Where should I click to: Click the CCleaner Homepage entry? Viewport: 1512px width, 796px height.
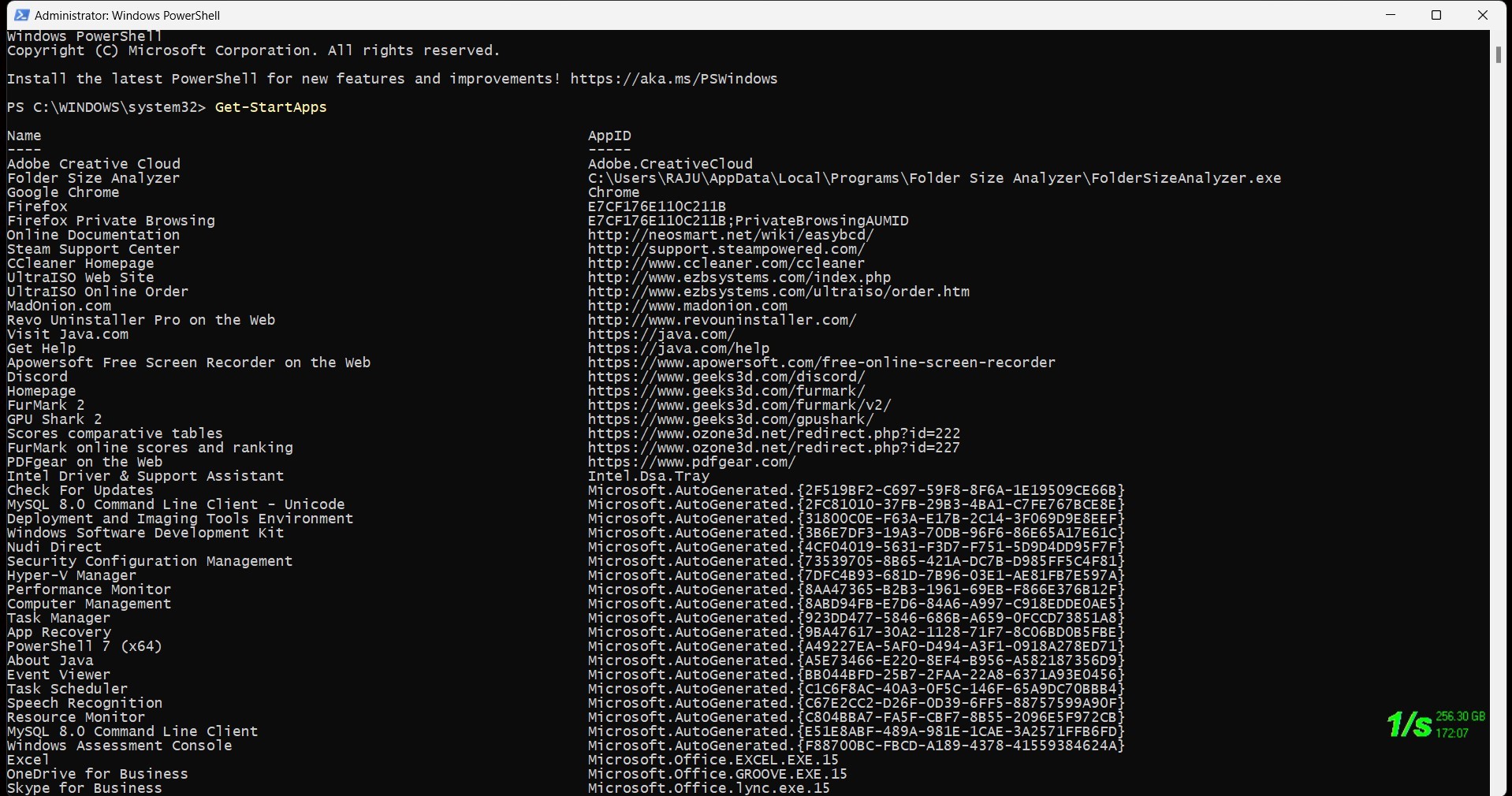coord(80,263)
